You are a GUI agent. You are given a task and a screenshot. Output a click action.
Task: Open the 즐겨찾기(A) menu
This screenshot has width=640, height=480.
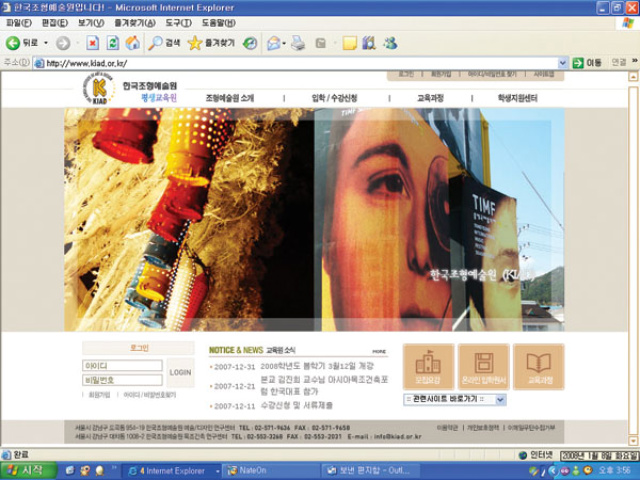(x=135, y=23)
